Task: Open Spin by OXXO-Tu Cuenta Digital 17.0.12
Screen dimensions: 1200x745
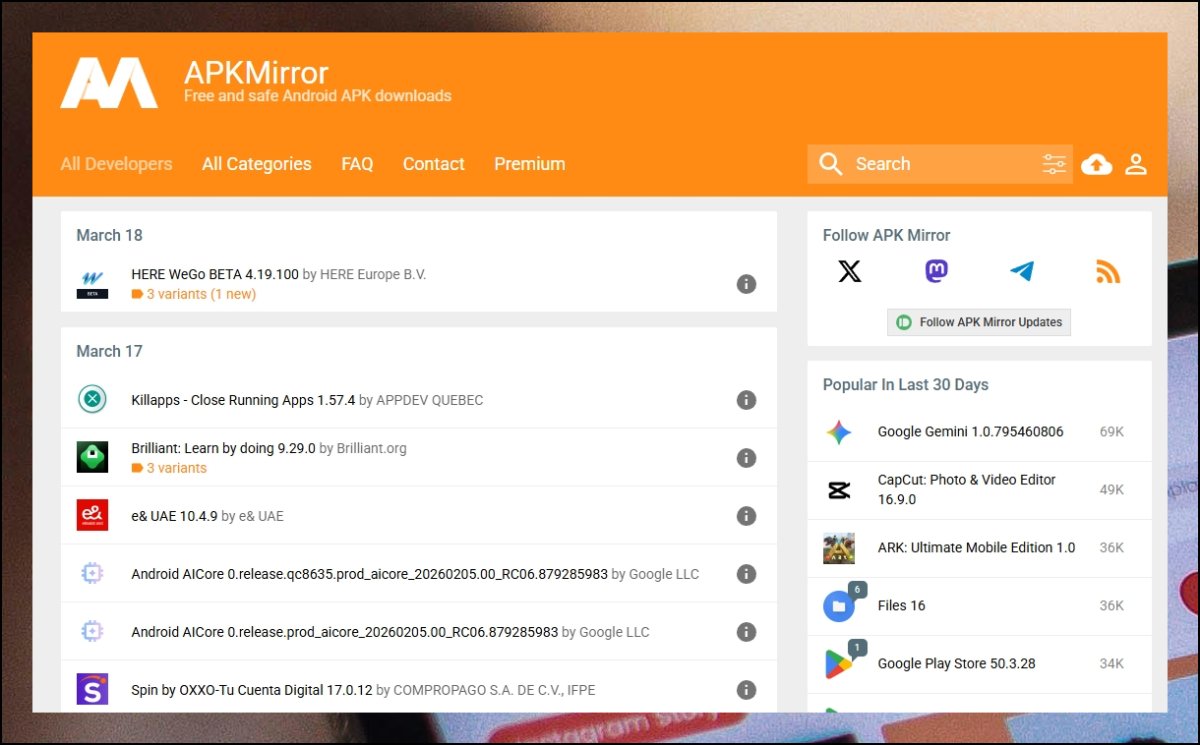Action: click(x=252, y=690)
